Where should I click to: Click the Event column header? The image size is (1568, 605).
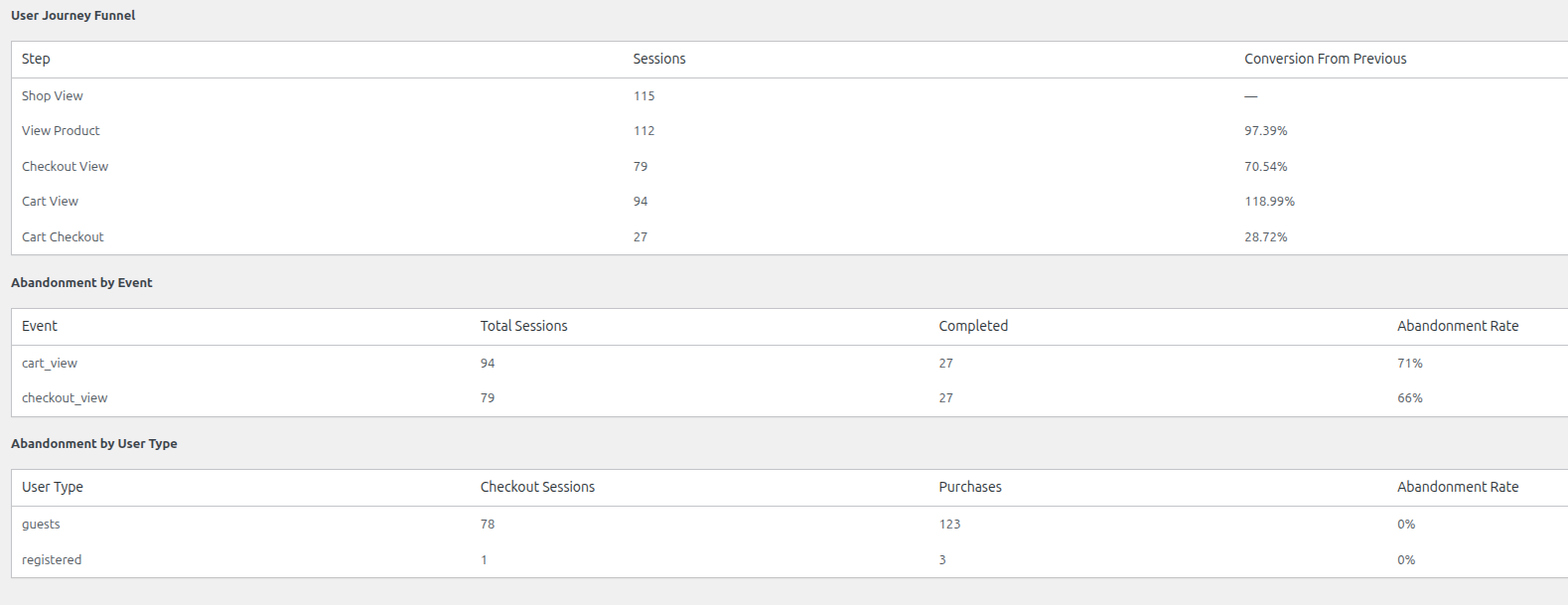pos(40,326)
